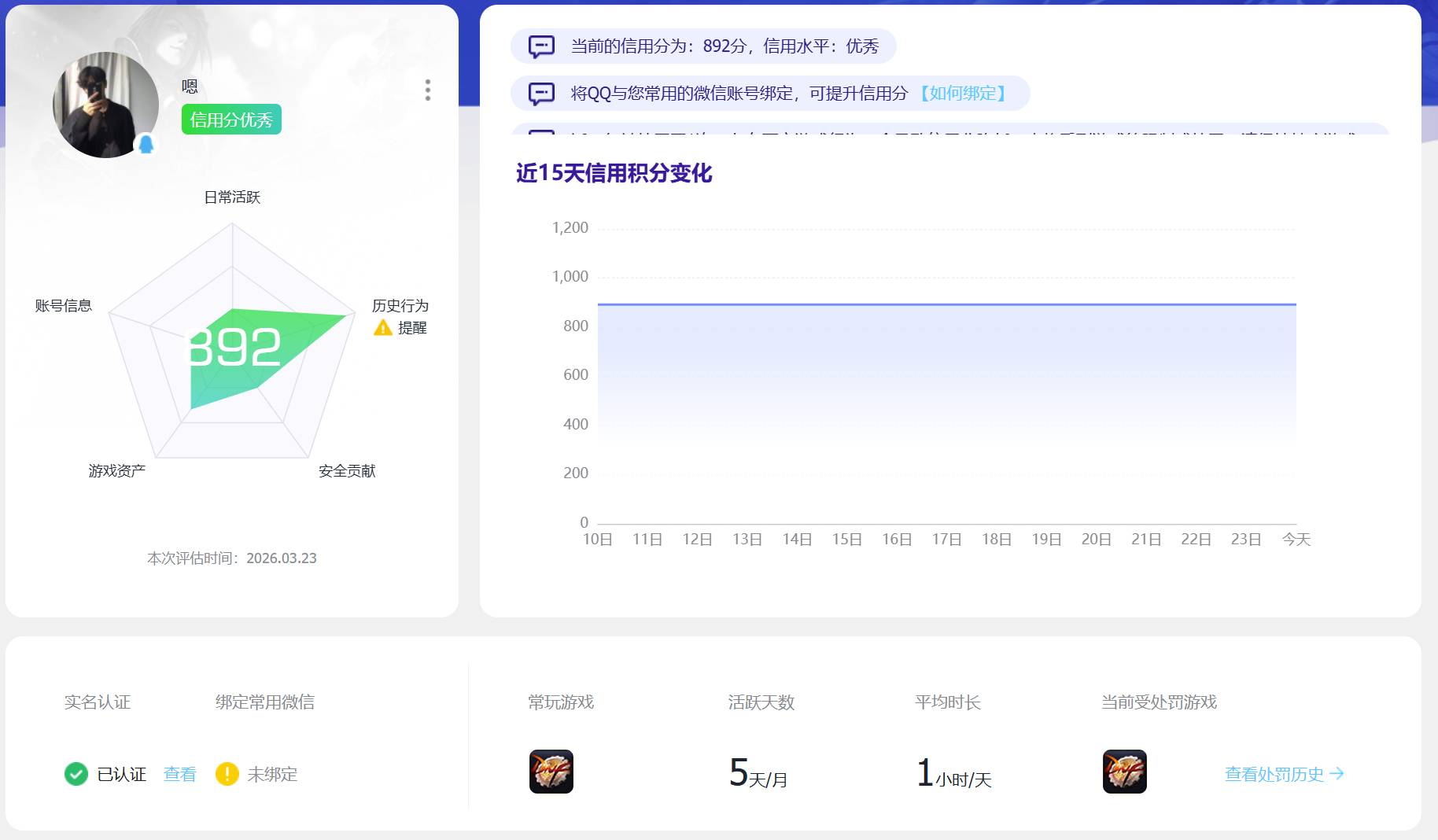Click the arrow icon after 查看处罚历史
Viewport: 1438px width, 840px height.
click(1337, 773)
